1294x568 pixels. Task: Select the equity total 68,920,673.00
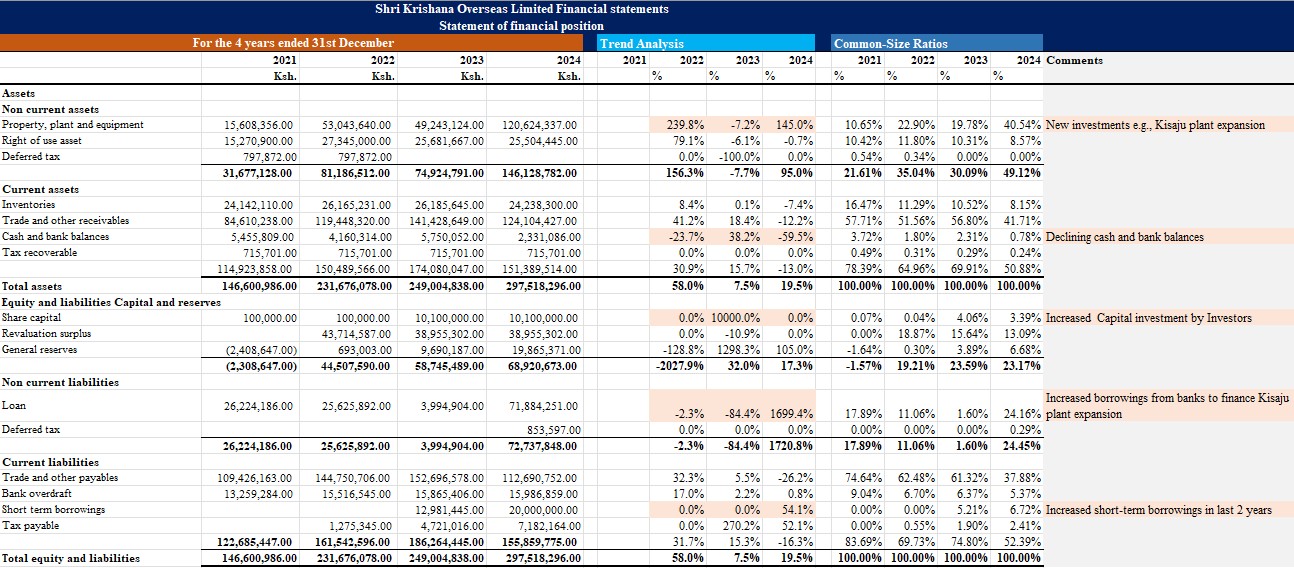(x=543, y=366)
